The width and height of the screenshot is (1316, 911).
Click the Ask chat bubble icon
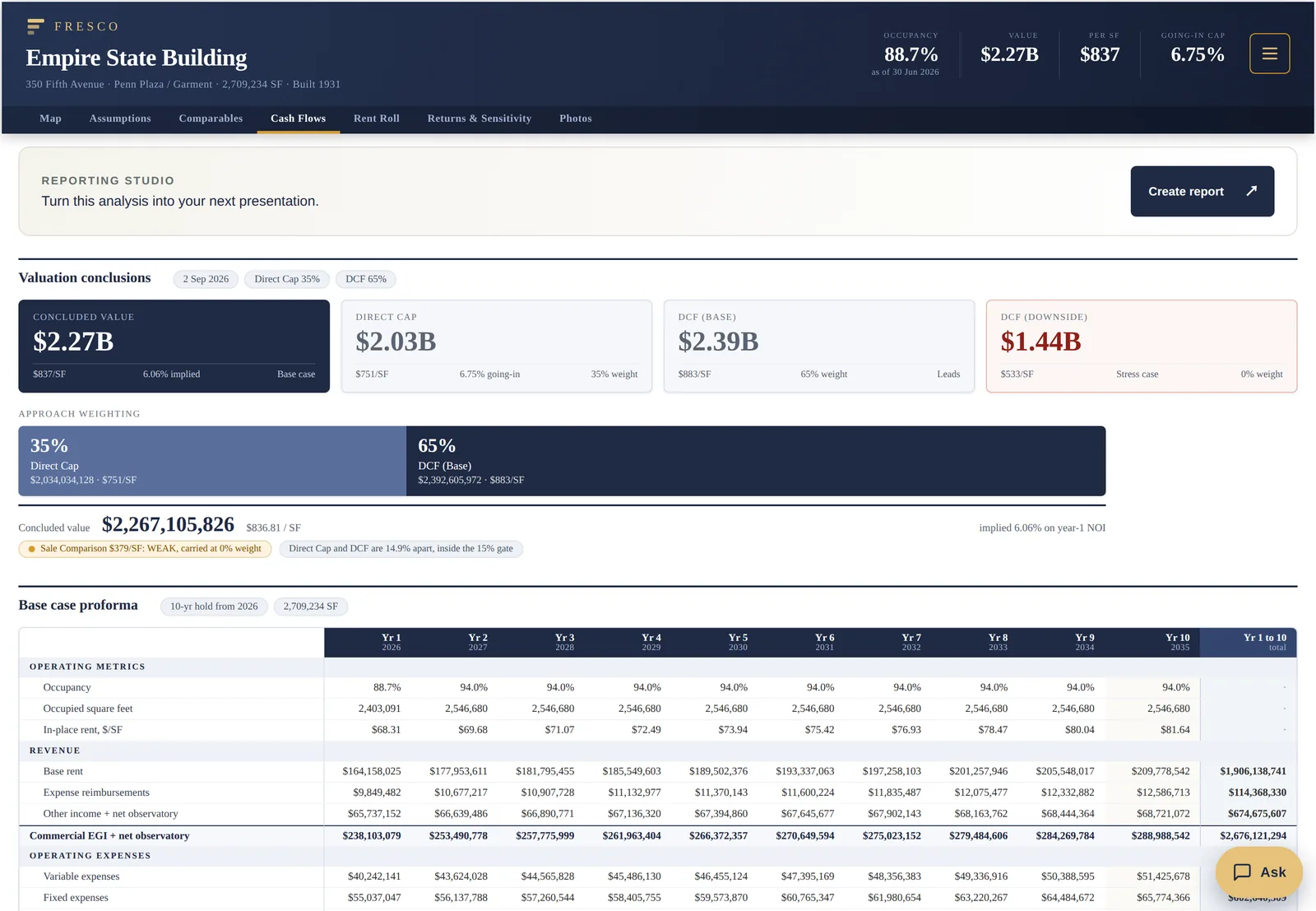(x=1242, y=872)
